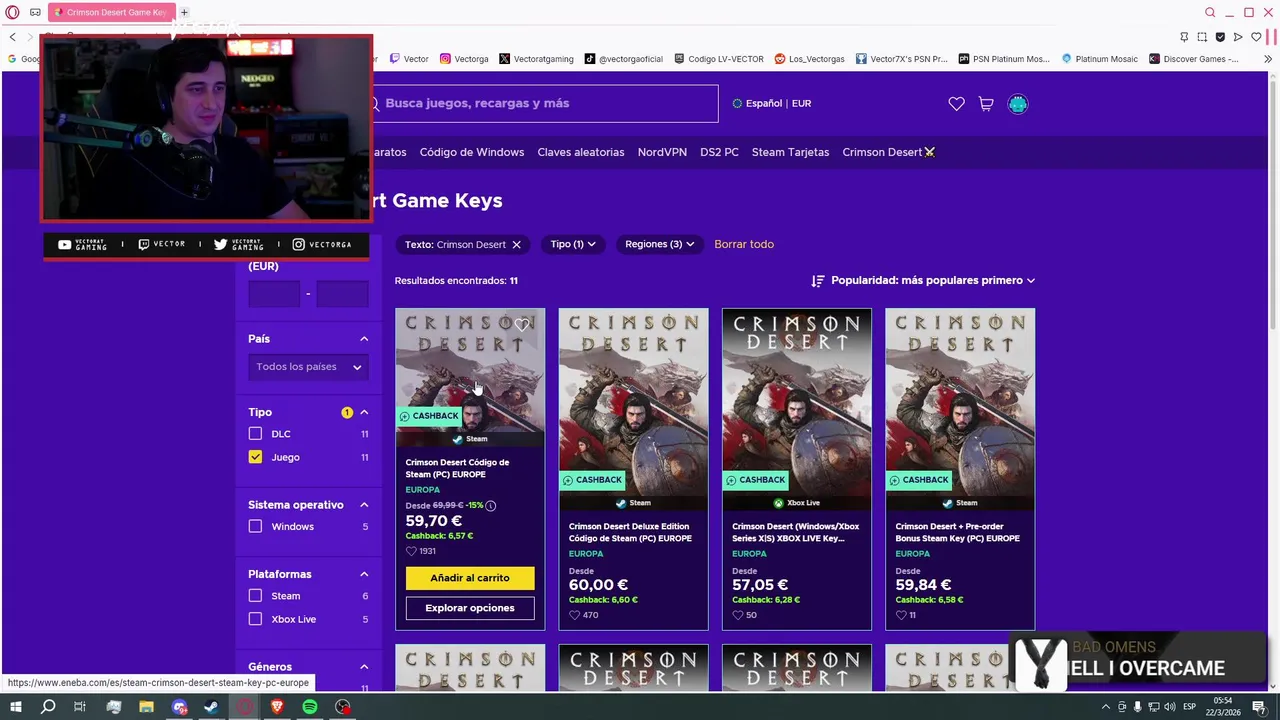
Task: Open Spotify from the taskbar
Action: tap(310, 707)
